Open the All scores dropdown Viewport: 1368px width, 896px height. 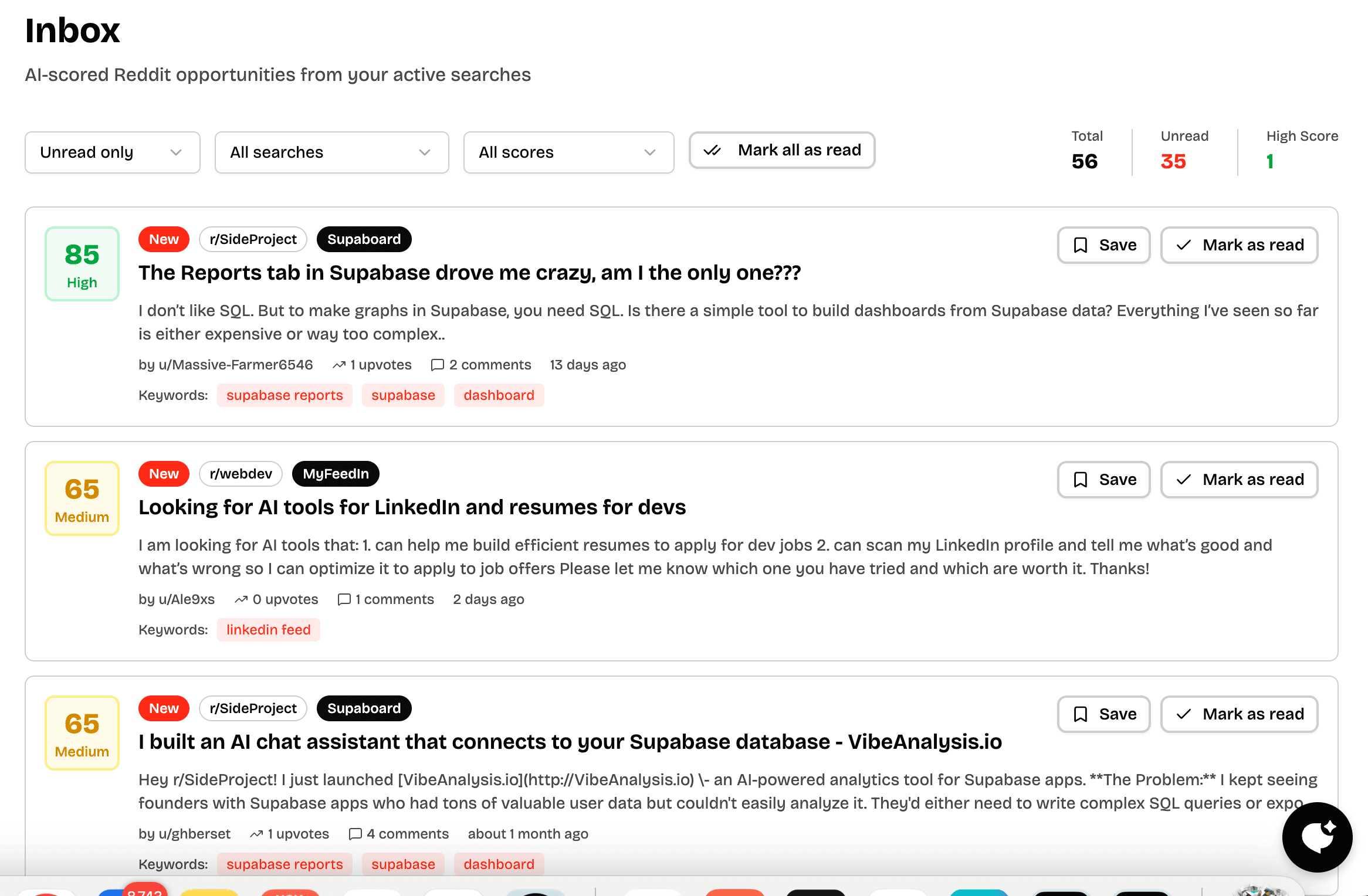click(x=568, y=152)
